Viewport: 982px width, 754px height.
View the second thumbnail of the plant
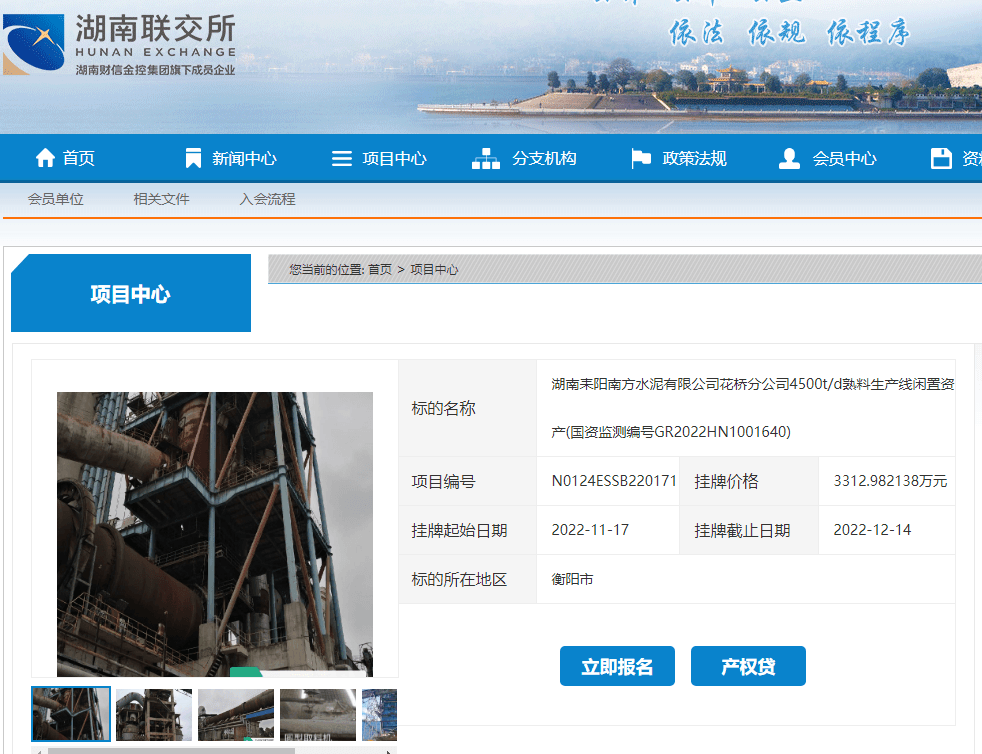coord(153,714)
